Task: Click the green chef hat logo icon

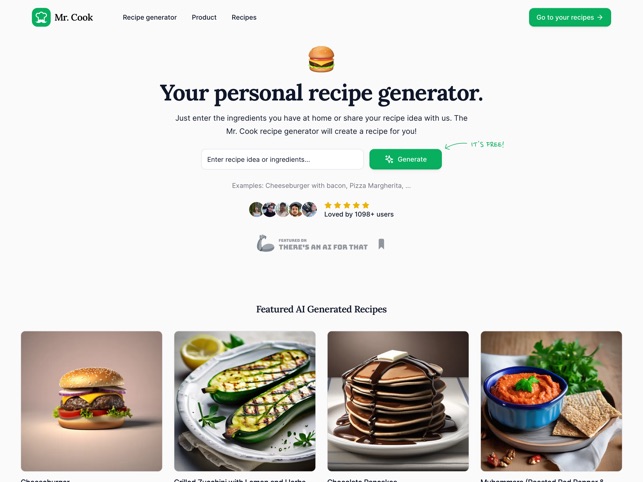Action: (x=41, y=17)
